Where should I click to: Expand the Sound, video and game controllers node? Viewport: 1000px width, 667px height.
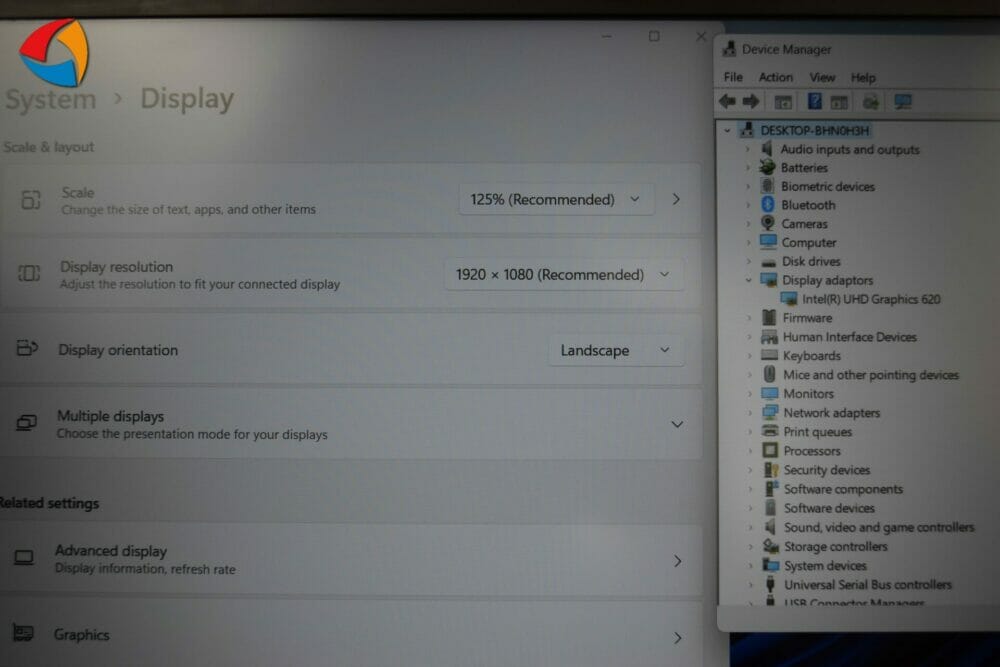pos(751,527)
